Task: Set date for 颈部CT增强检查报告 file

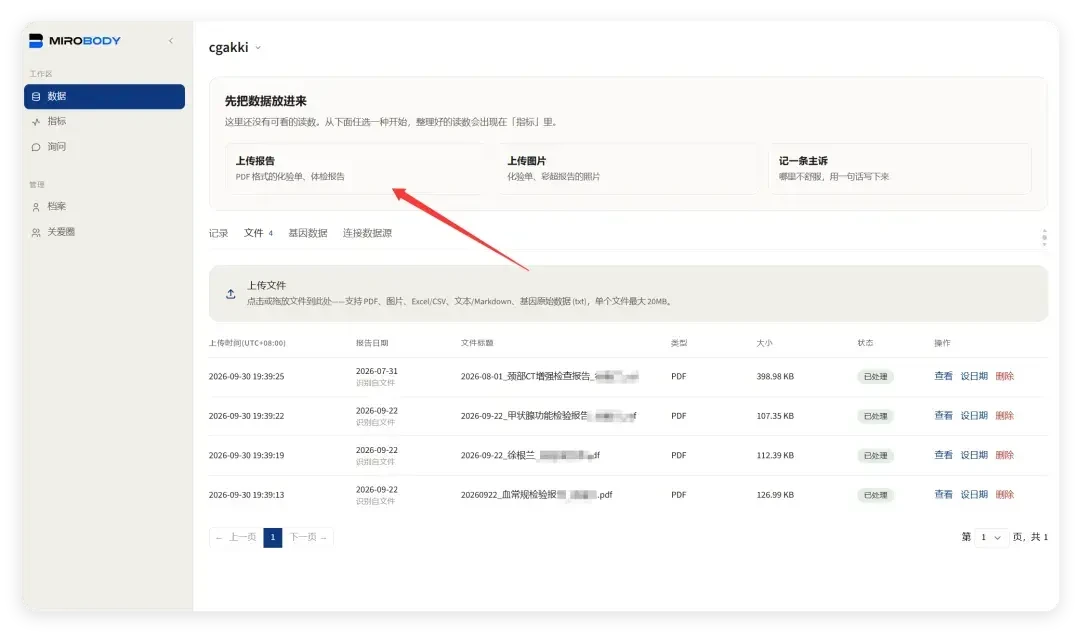Action: click(974, 377)
